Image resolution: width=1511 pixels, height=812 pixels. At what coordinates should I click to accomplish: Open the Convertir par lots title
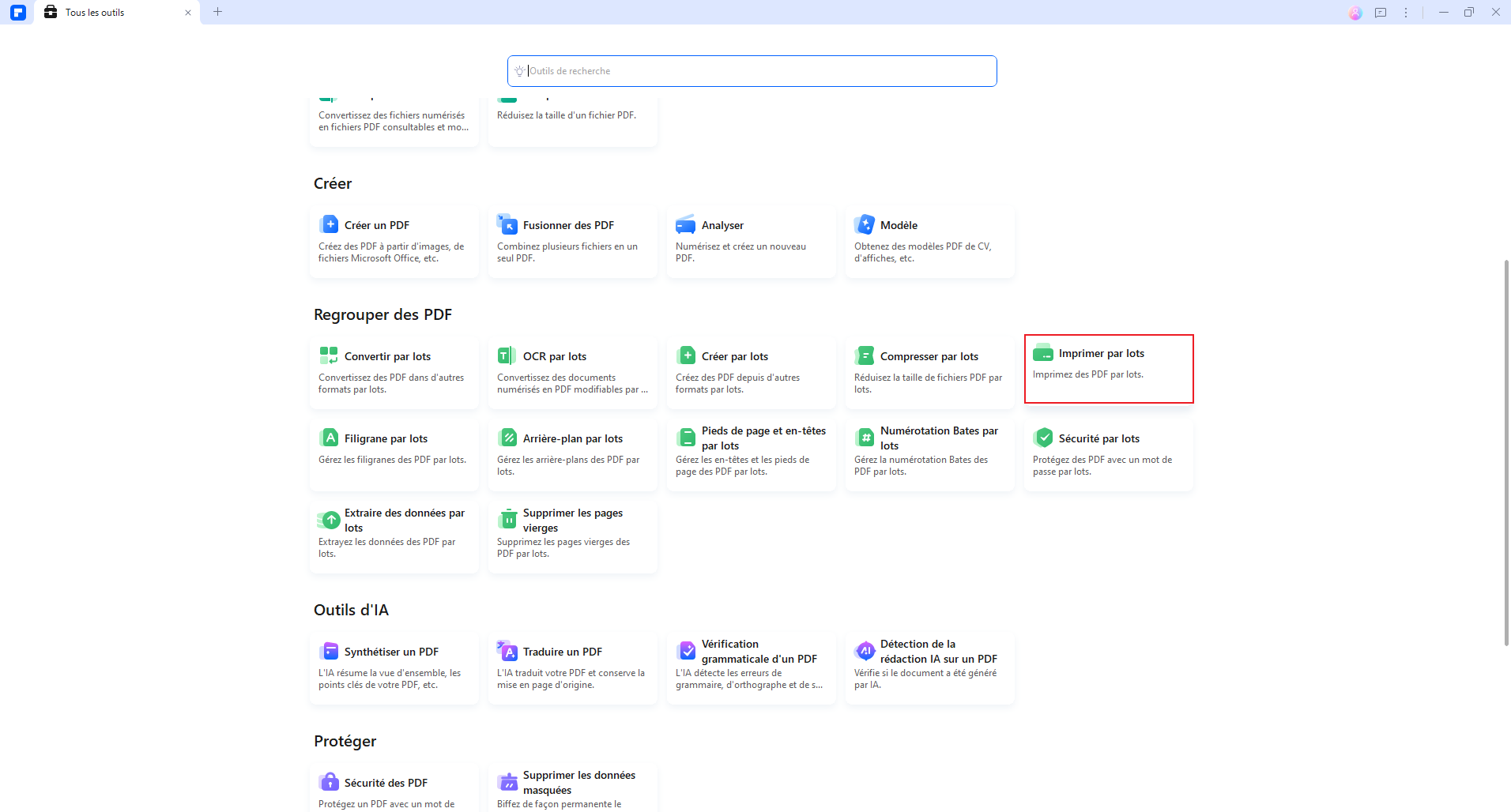pos(387,356)
